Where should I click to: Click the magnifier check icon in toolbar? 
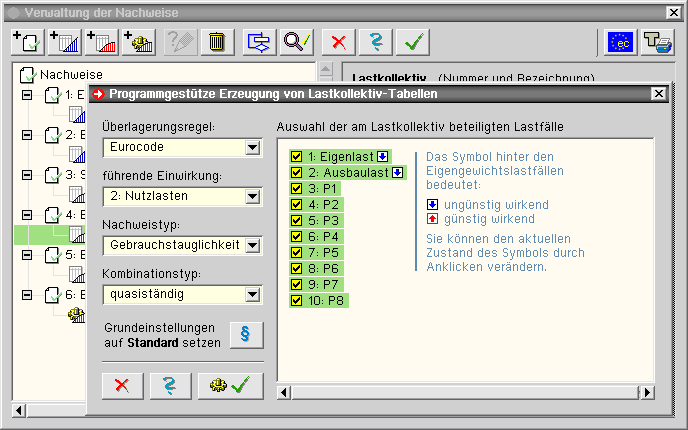297,41
